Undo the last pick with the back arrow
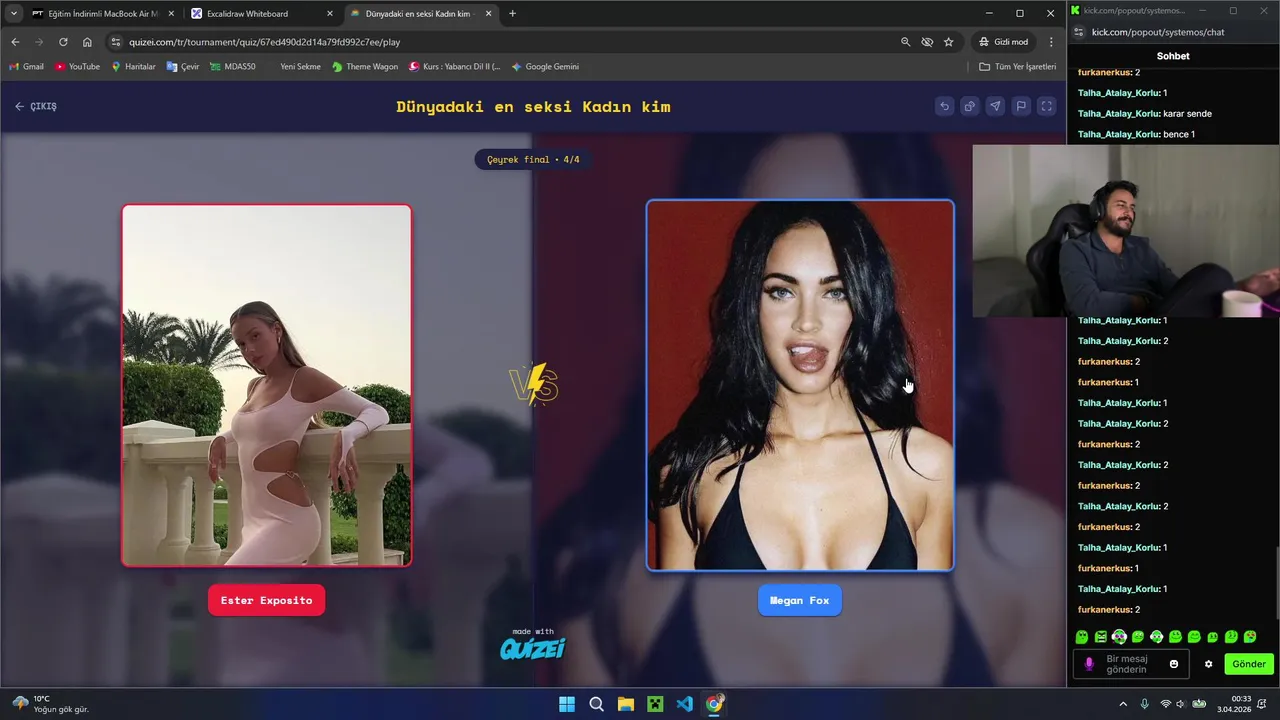This screenshot has height=720, width=1280. [944, 106]
